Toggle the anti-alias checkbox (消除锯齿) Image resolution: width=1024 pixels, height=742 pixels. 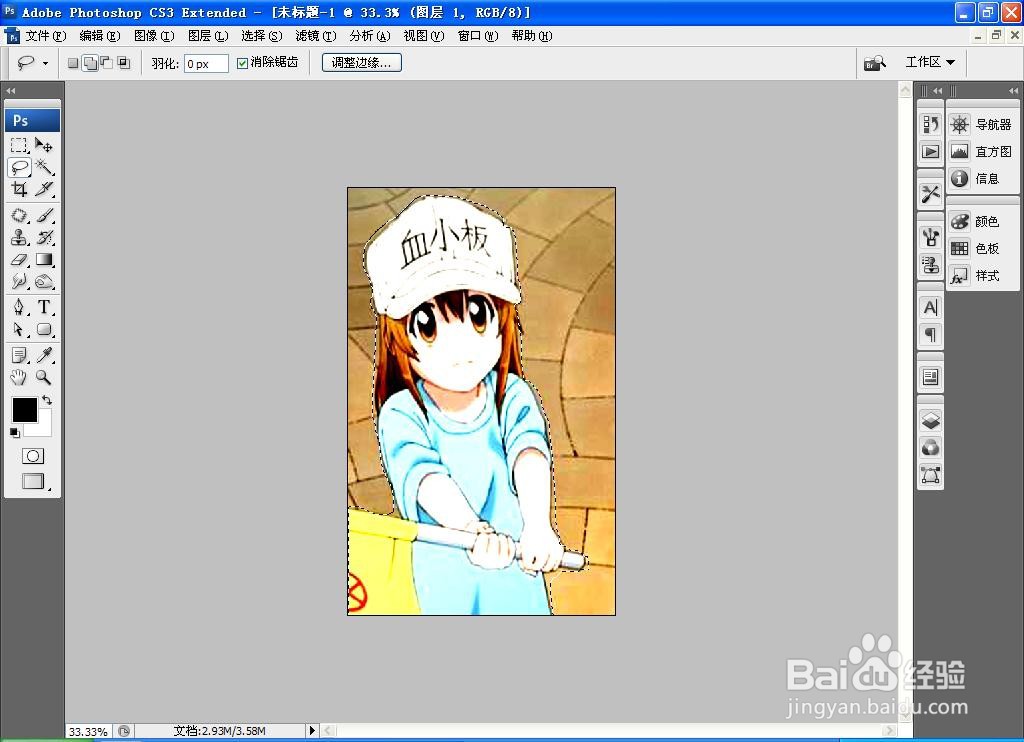242,63
